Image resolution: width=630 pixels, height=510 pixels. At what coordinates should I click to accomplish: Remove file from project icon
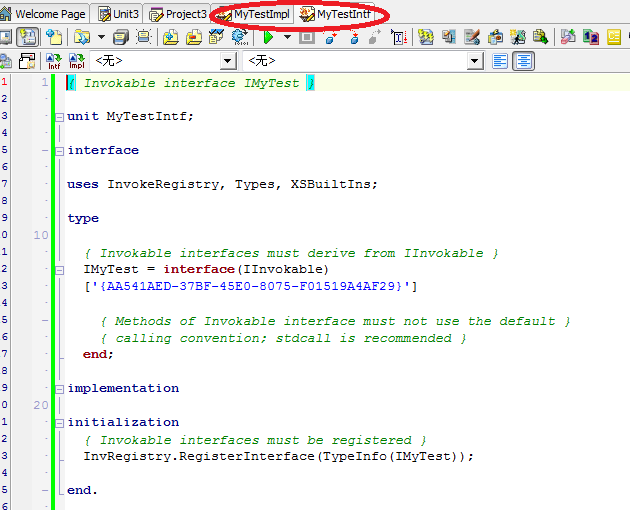click(x=194, y=37)
